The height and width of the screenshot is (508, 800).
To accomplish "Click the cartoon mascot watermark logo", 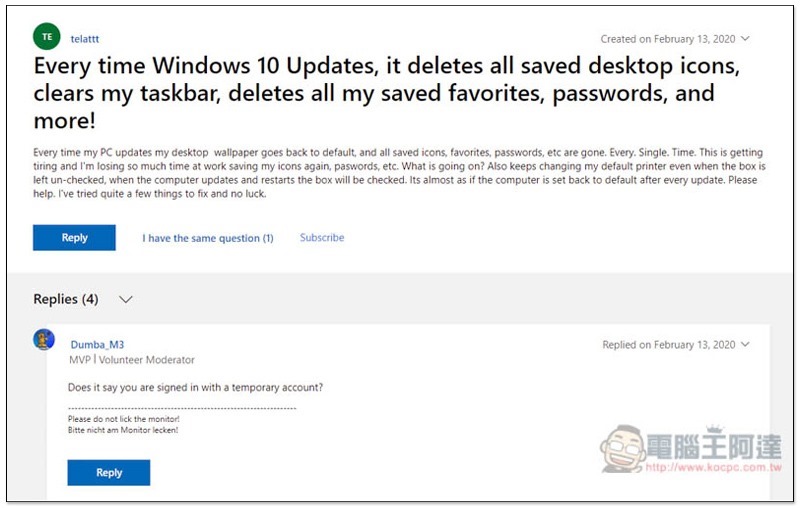I will click(x=622, y=450).
